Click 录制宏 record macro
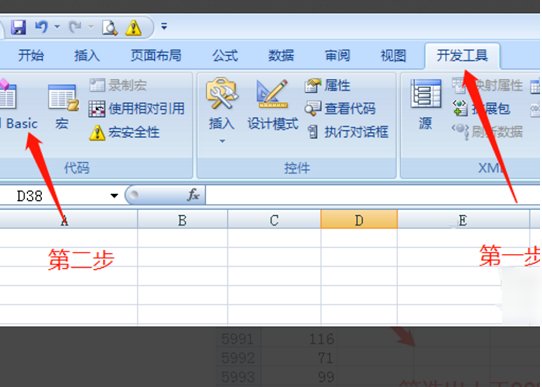 click(x=118, y=85)
